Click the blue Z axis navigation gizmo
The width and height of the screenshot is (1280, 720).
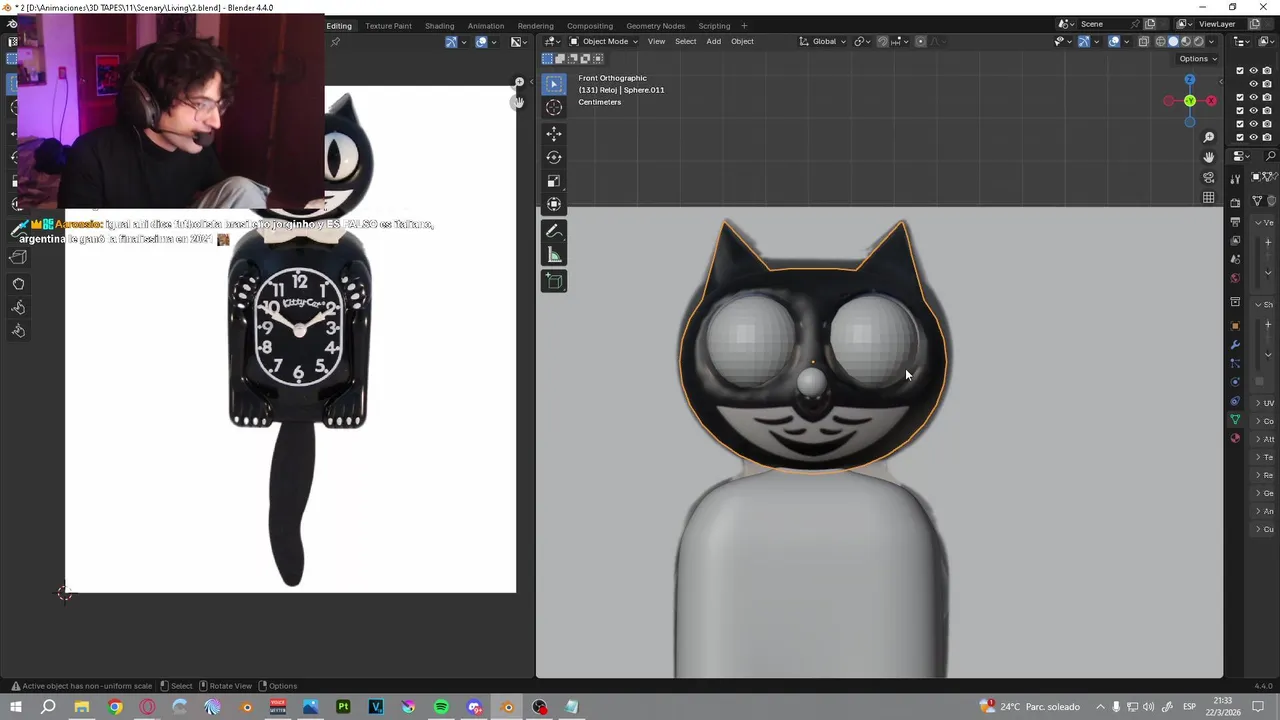coord(1190,80)
